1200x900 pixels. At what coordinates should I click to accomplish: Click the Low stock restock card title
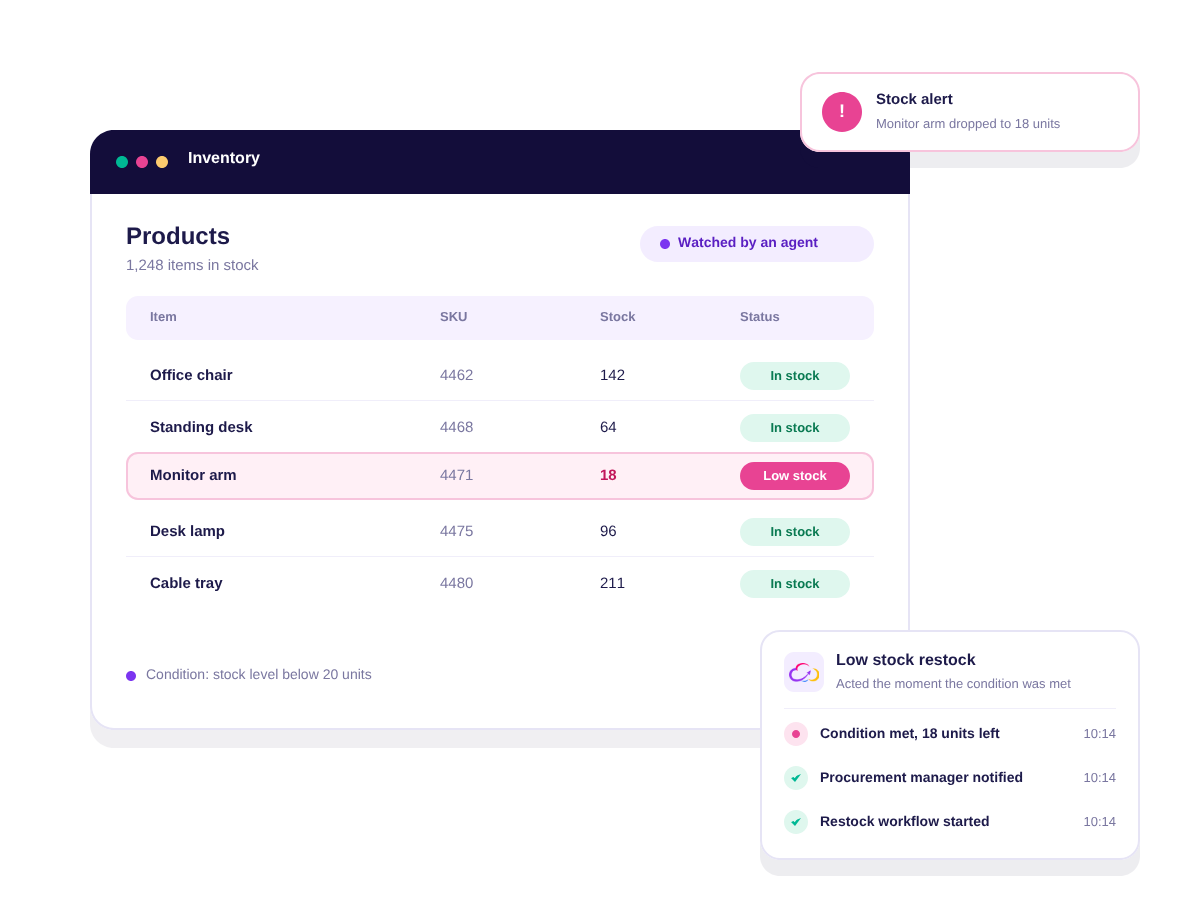pos(906,660)
